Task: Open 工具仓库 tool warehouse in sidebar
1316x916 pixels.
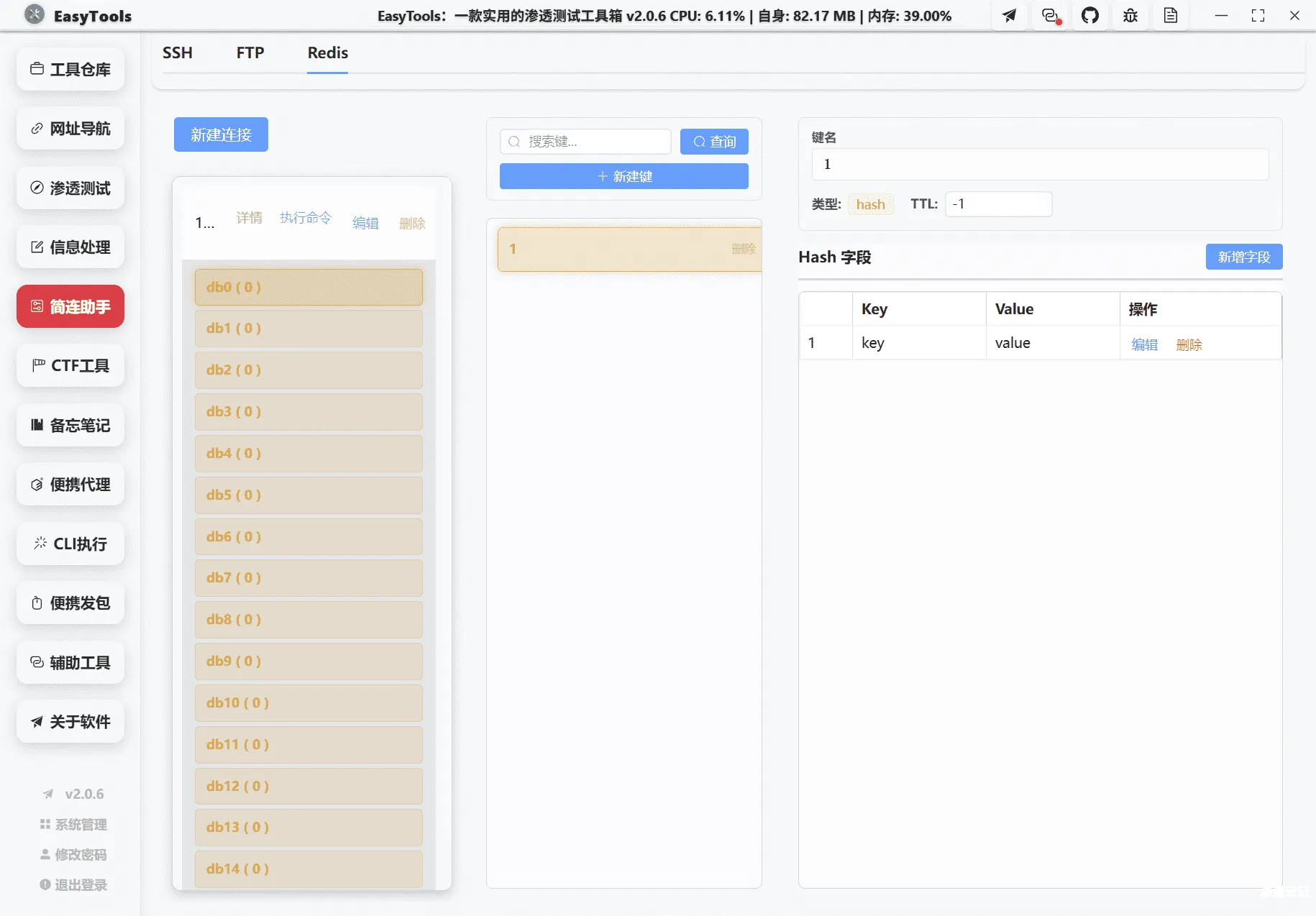Action: pyautogui.click(x=70, y=69)
